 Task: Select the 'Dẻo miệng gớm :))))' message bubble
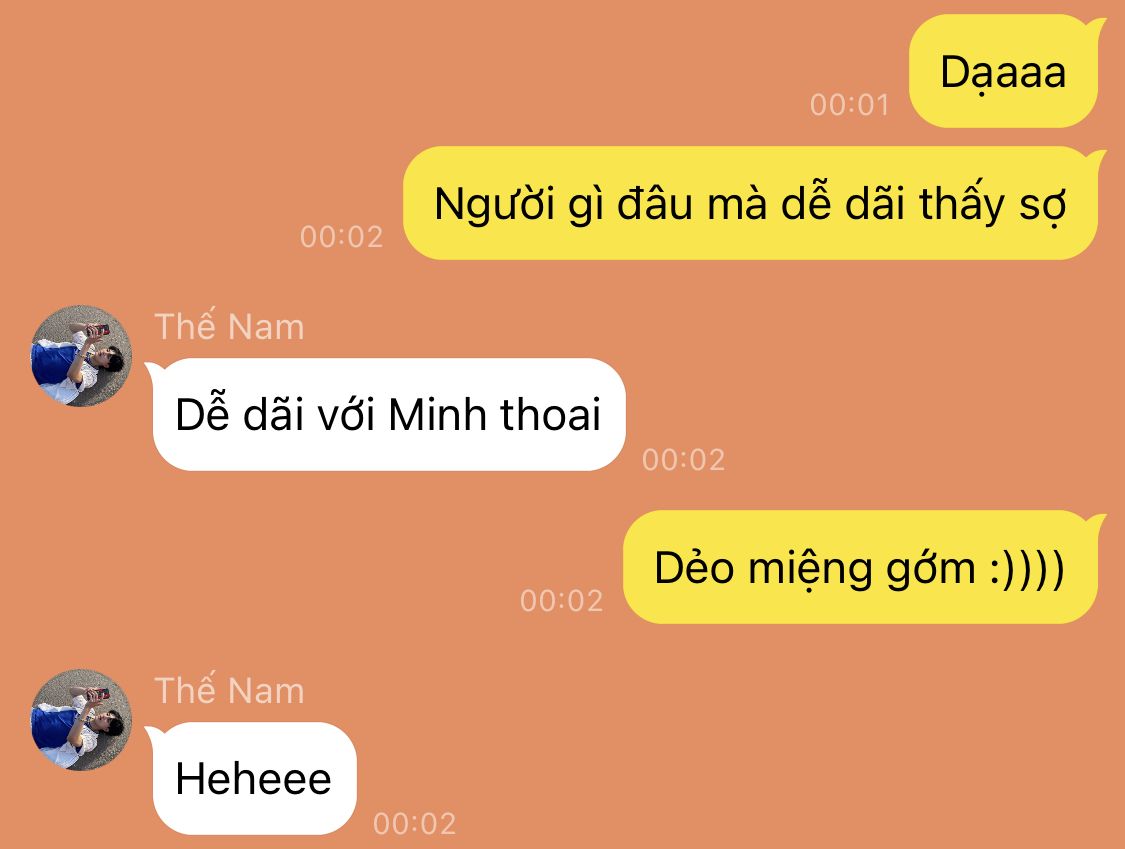(x=860, y=567)
